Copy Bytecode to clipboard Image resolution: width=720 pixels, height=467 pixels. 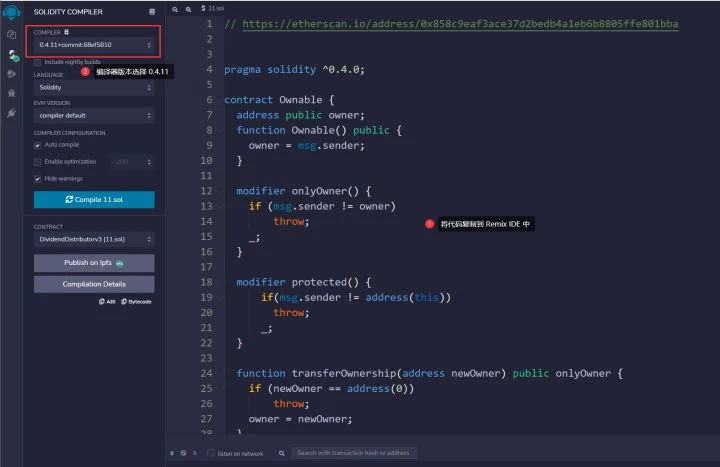point(136,302)
